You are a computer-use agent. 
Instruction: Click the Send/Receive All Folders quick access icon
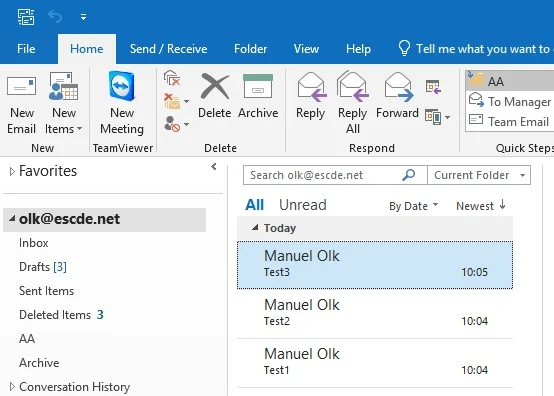point(26,17)
